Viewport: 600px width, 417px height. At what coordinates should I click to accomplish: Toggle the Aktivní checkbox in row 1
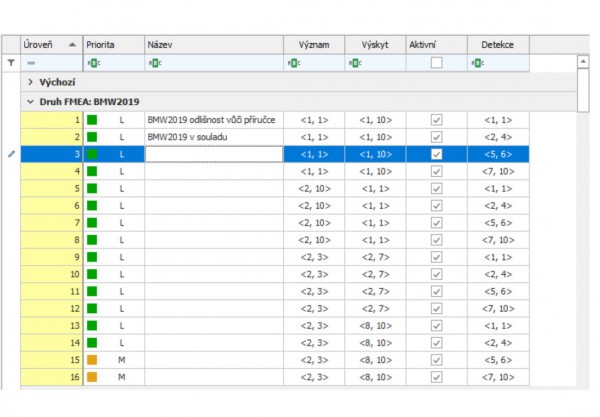click(435, 120)
